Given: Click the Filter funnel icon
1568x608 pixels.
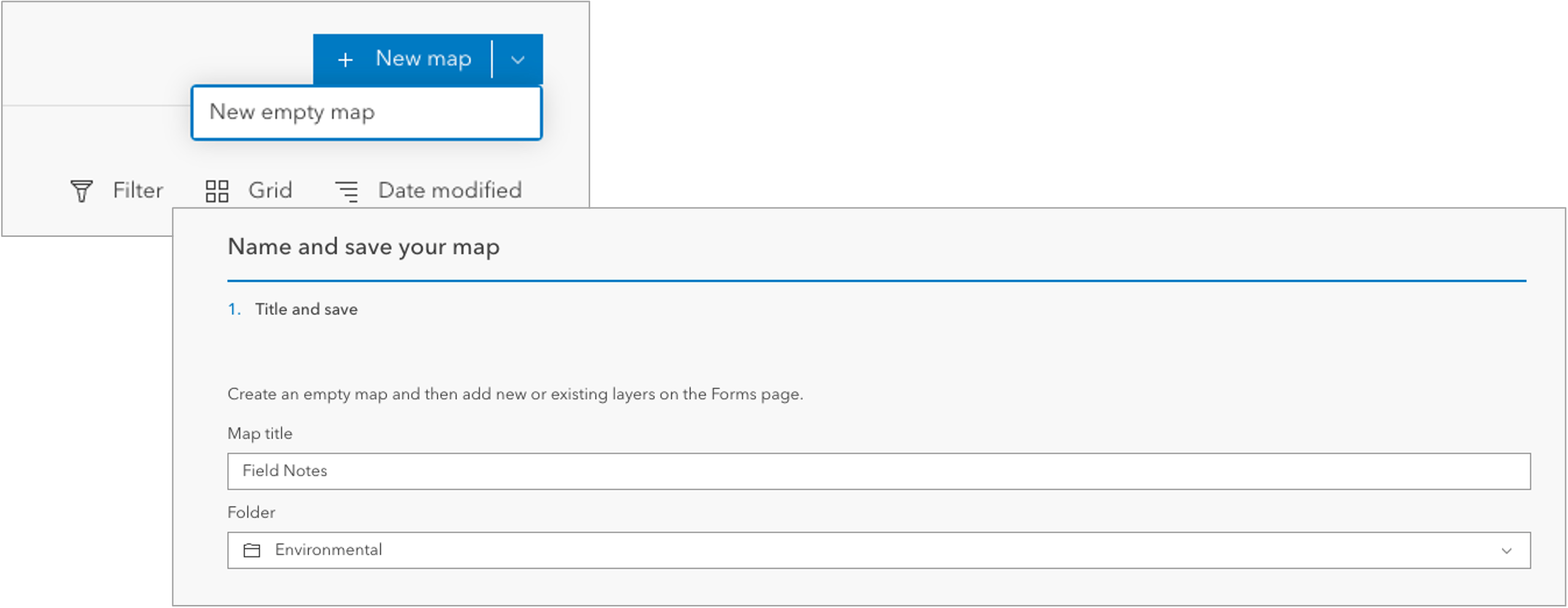Looking at the screenshot, I should [x=82, y=191].
